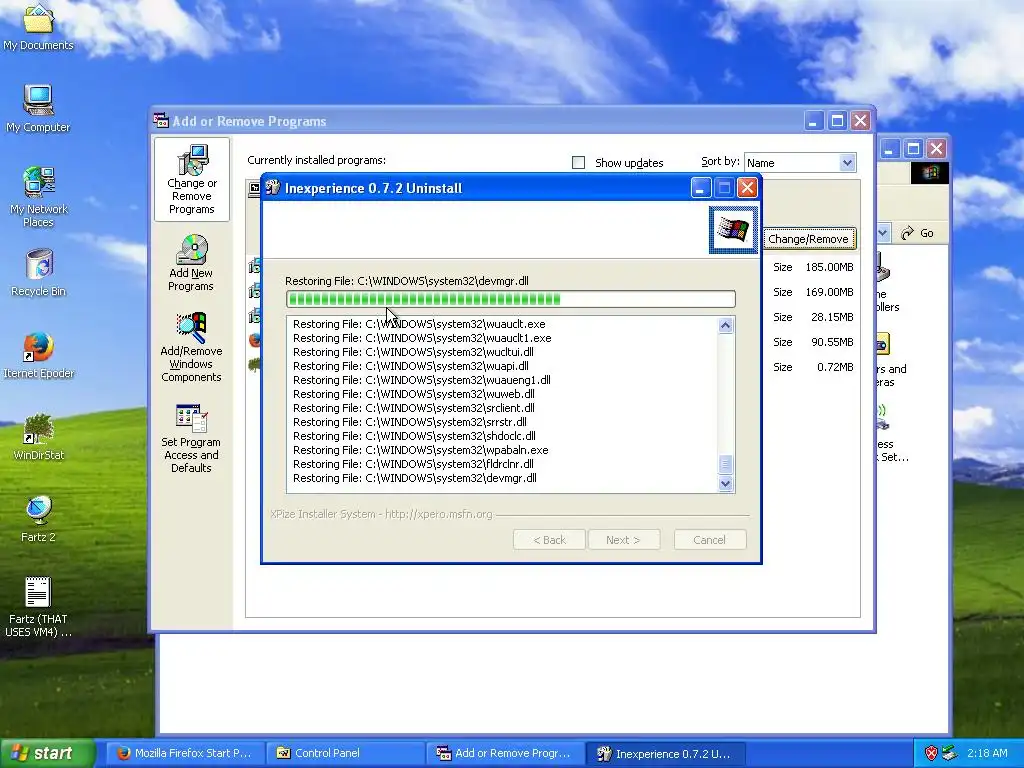Maximize the Add or Remove Programs window
1024x768 pixels.
(837, 121)
